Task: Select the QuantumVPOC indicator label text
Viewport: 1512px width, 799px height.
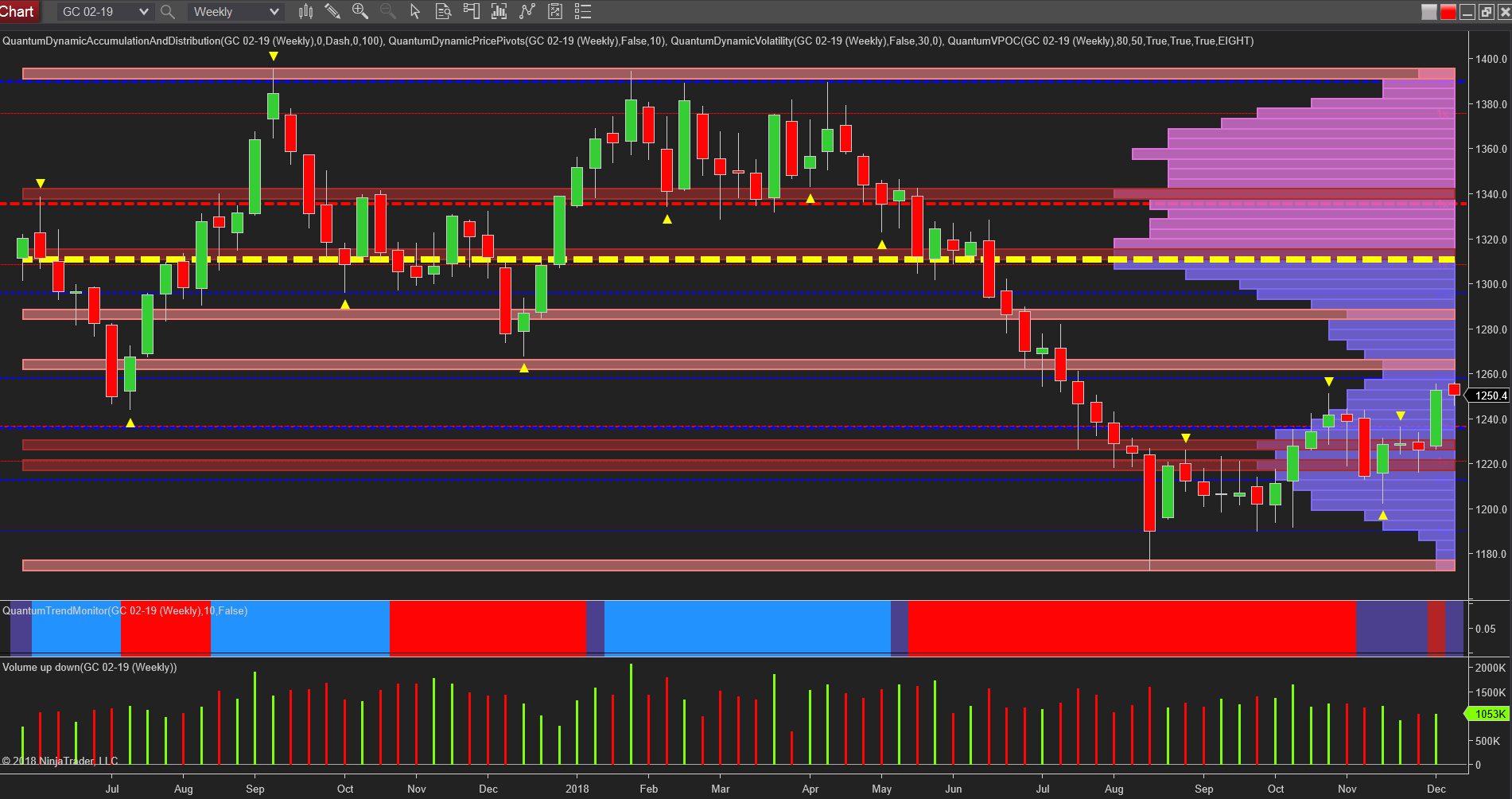Action: tap(1100, 41)
